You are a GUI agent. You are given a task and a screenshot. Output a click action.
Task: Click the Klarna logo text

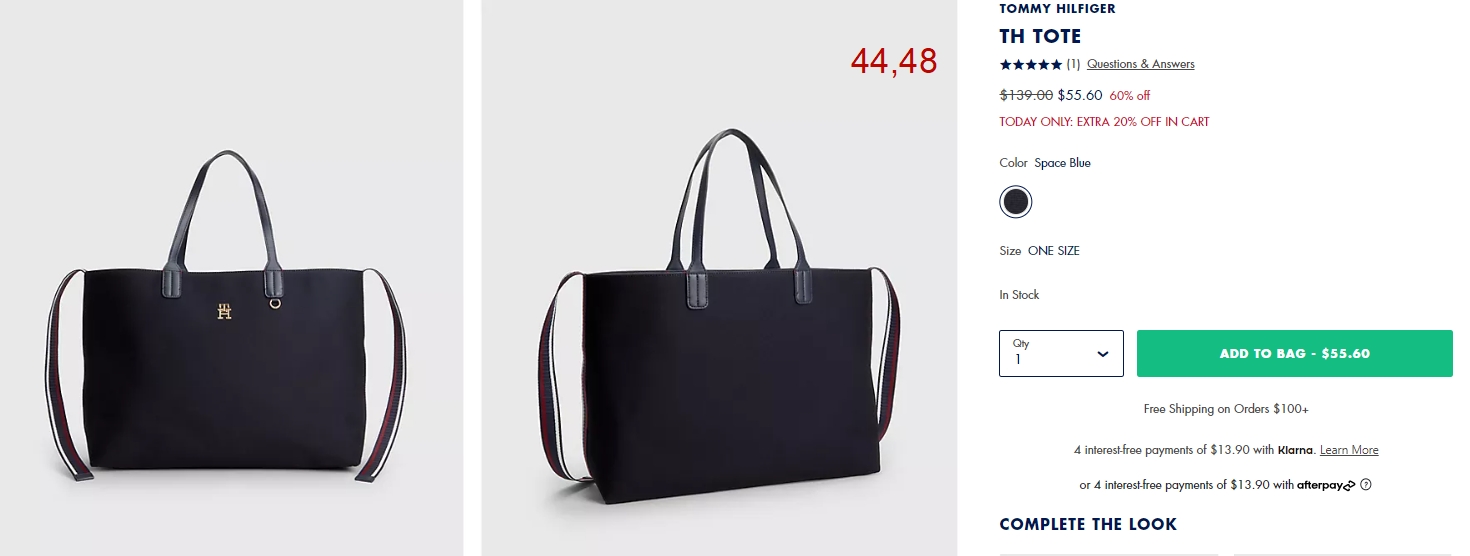pyautogui.click(x=1295, y=450)
